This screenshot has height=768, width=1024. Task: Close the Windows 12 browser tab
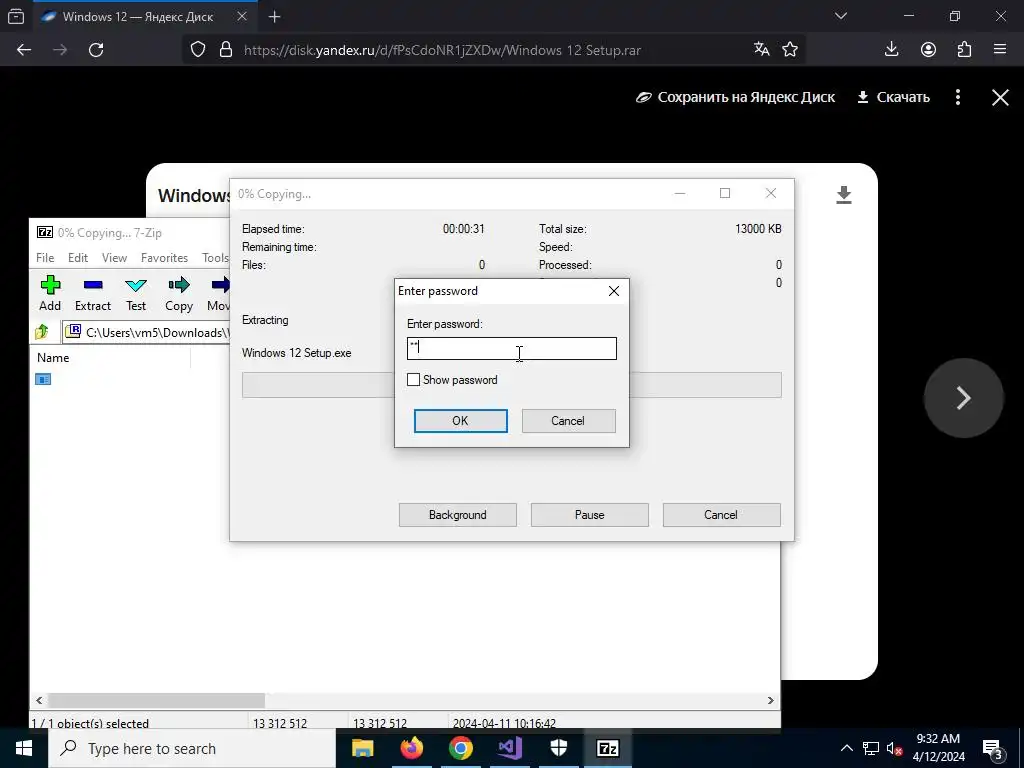click(242, 17)
